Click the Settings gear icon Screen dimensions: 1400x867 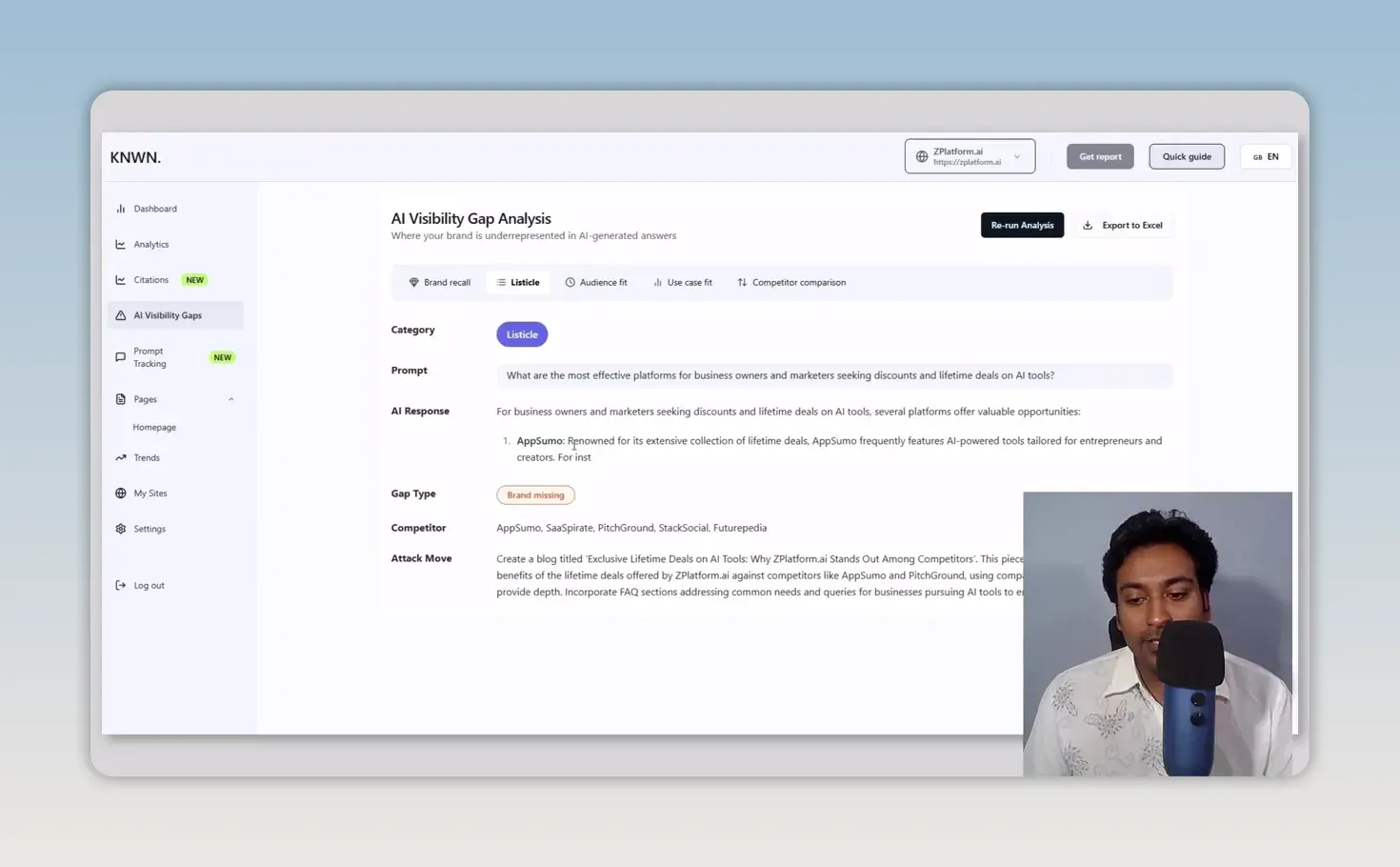[x=120, y=529]
